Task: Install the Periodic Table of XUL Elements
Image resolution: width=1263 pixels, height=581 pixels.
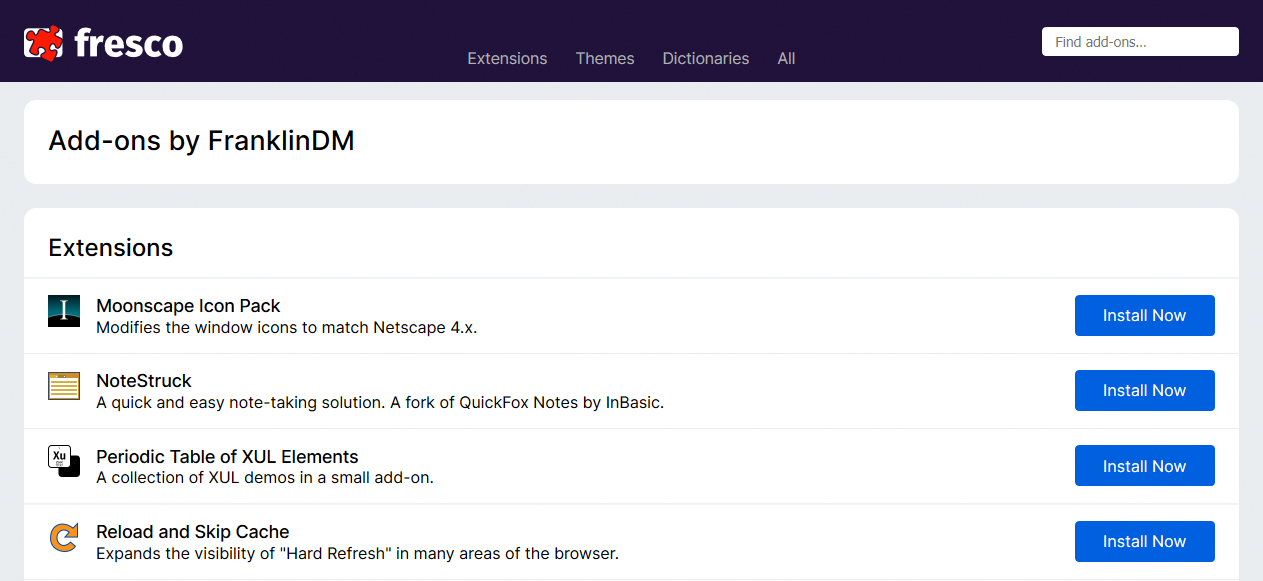Action: [x=1144, y=465]
